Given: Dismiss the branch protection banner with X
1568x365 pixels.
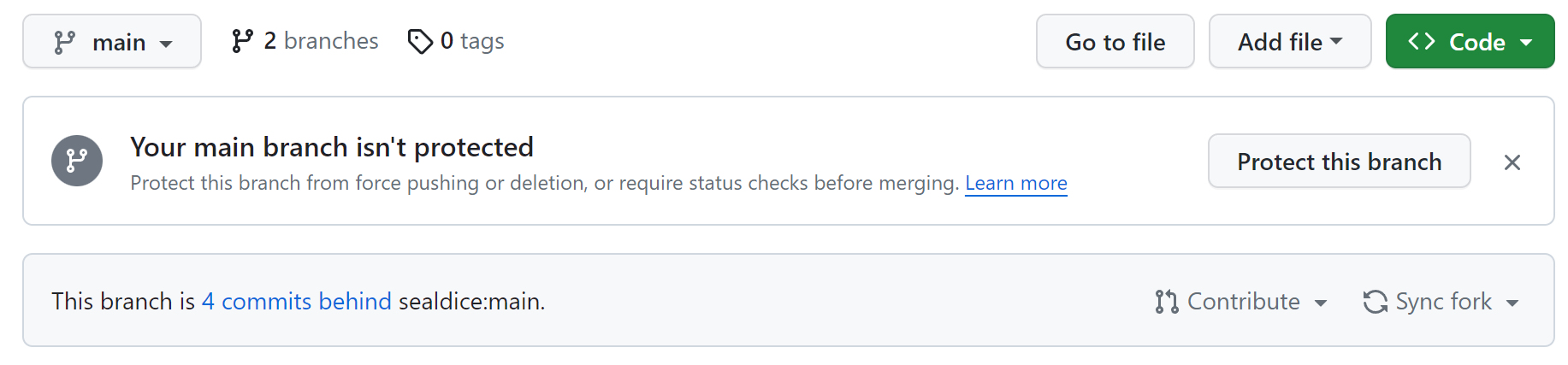Looking at the screenshot, I should pyautogui.click(x=1512, y=162).
